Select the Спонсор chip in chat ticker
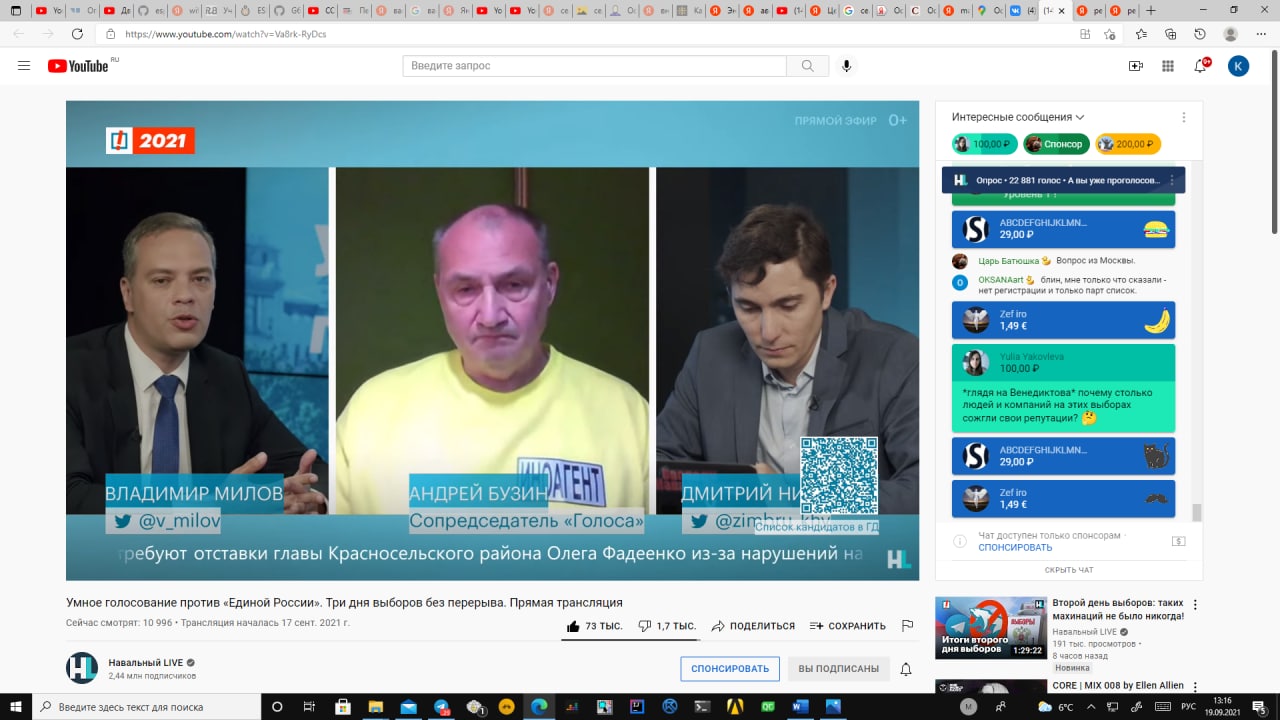 [x=1056, y=144]
